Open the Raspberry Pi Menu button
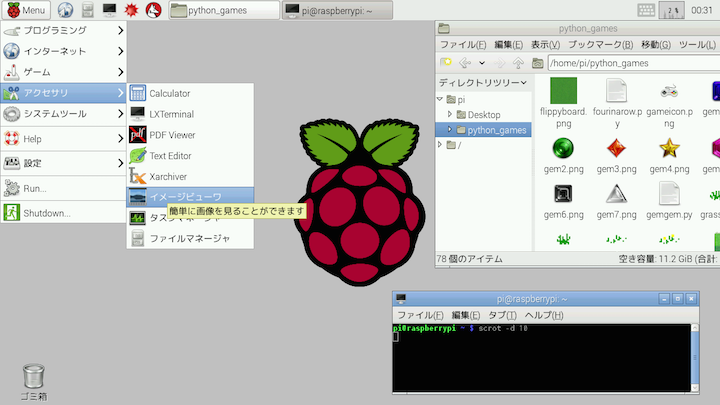This screenshot has width=720, height=405. point(26,10)
